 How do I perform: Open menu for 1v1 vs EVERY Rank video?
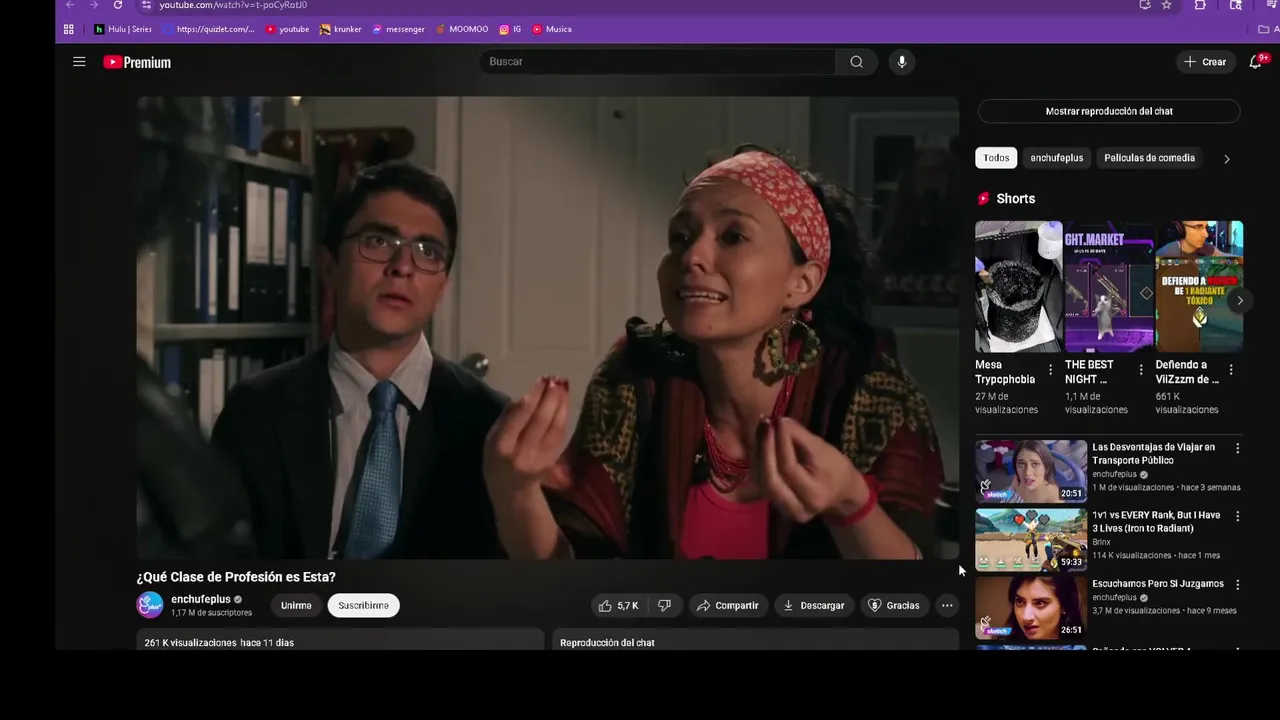[x=1238, y=517]
